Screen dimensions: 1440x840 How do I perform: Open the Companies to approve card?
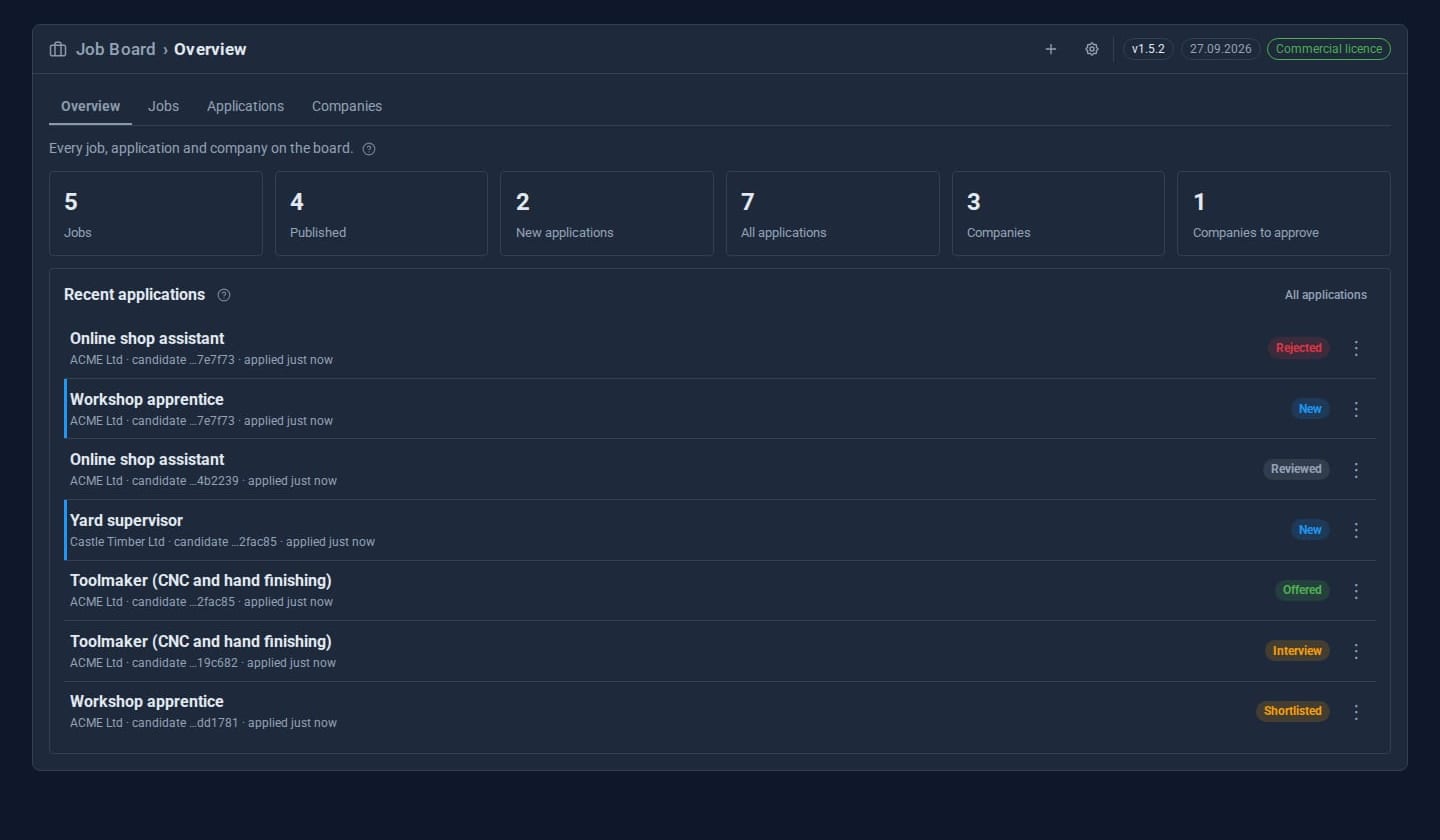coord(1284,213)
